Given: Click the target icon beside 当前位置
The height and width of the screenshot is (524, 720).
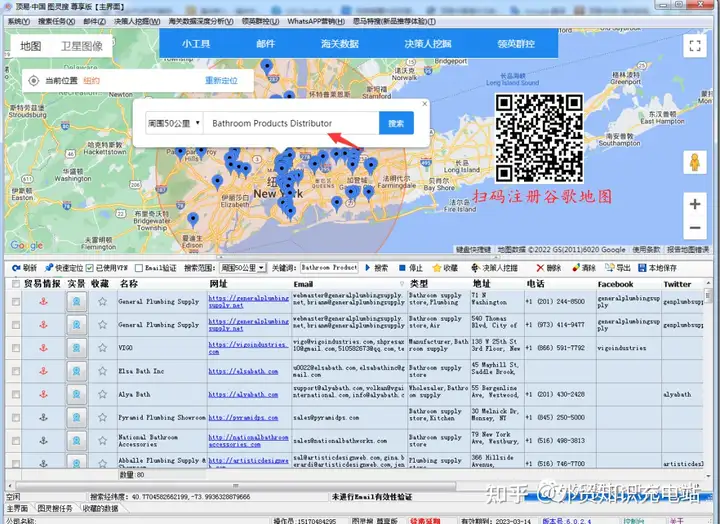Looking at the screenshot, I should tap(34, 81).
